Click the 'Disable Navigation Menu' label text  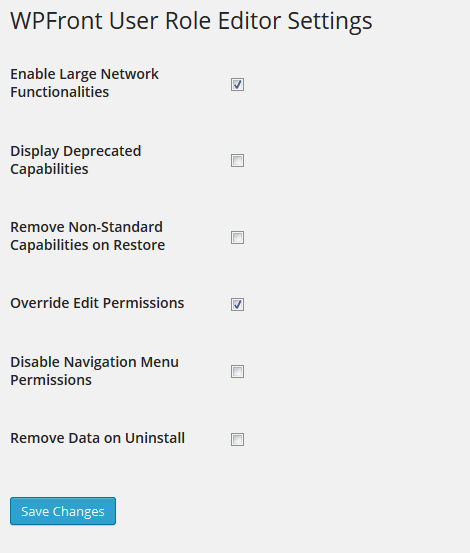(x=94, y=363)
